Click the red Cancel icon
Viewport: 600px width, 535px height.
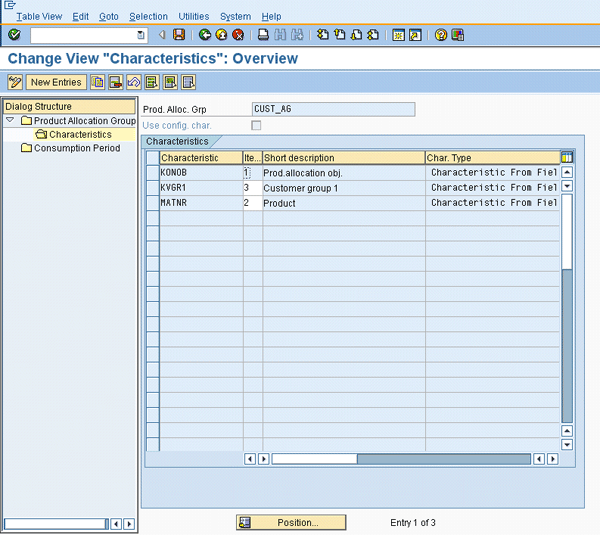click(x=238, y=35)
